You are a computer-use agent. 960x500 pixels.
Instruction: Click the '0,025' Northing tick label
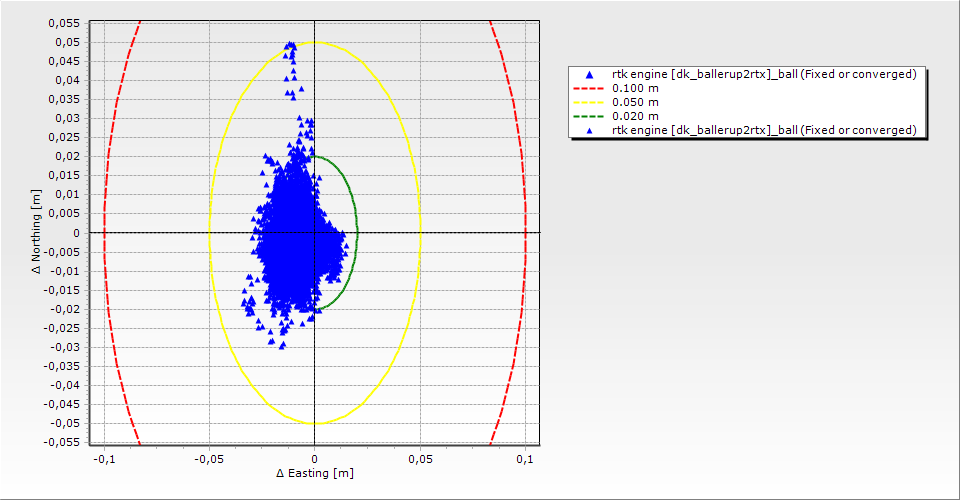[64, 137]
